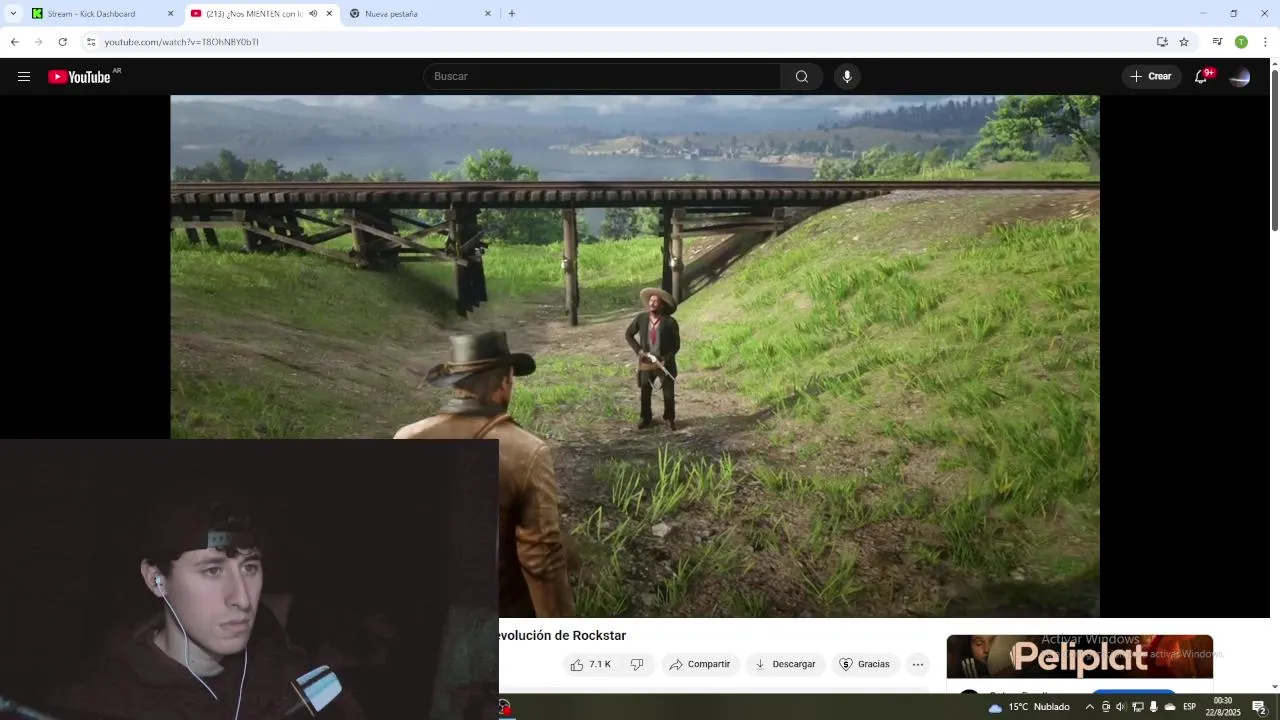
Task: Open the taskbar network icon
Action: (x=1137, y=707)
